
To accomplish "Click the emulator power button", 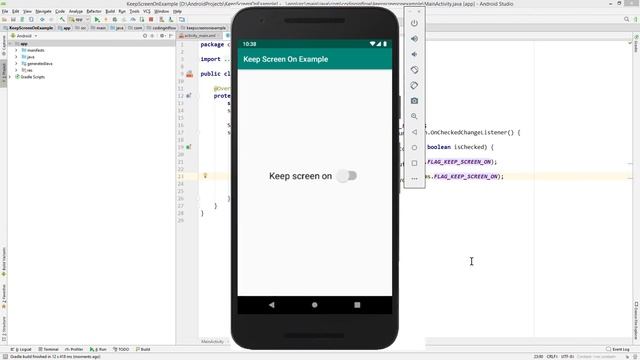I will [x=414, y=23].
